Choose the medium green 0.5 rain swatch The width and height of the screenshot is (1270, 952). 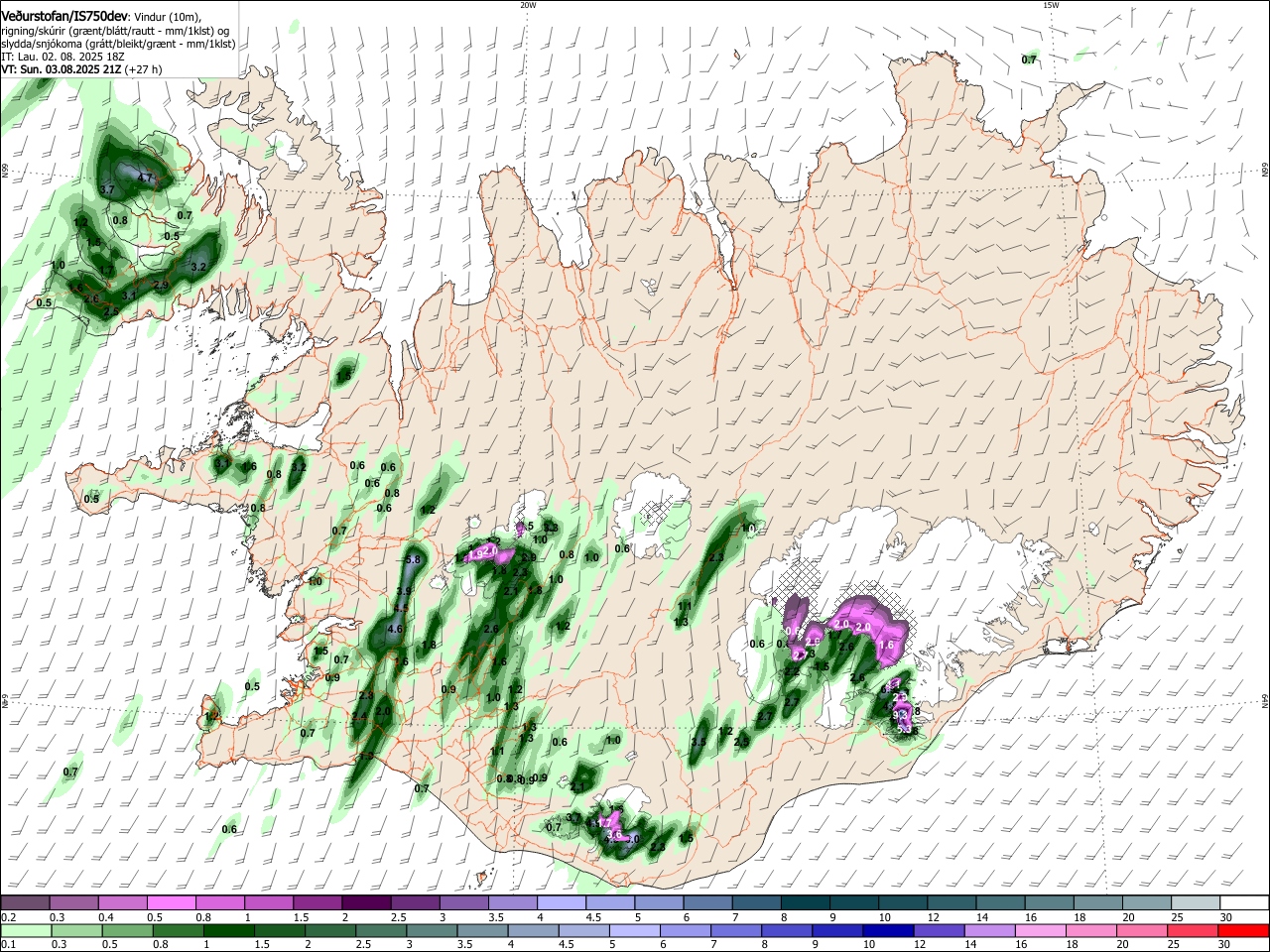tap(127, 930)
